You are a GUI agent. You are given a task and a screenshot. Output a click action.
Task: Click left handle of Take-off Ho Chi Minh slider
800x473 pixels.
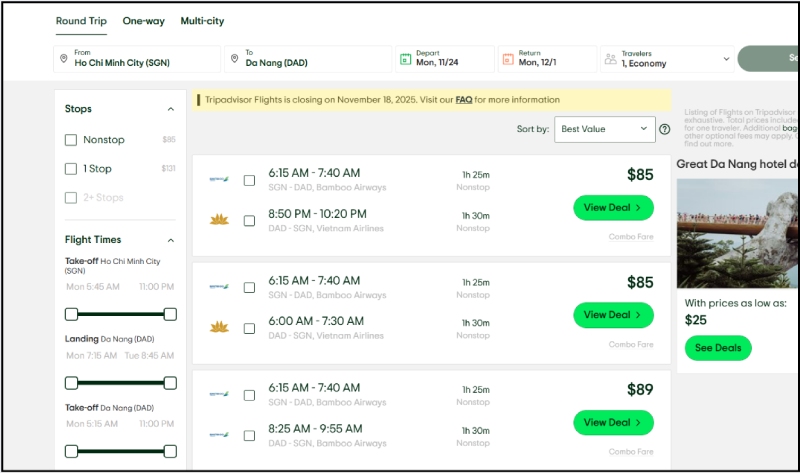pos(71,314)
